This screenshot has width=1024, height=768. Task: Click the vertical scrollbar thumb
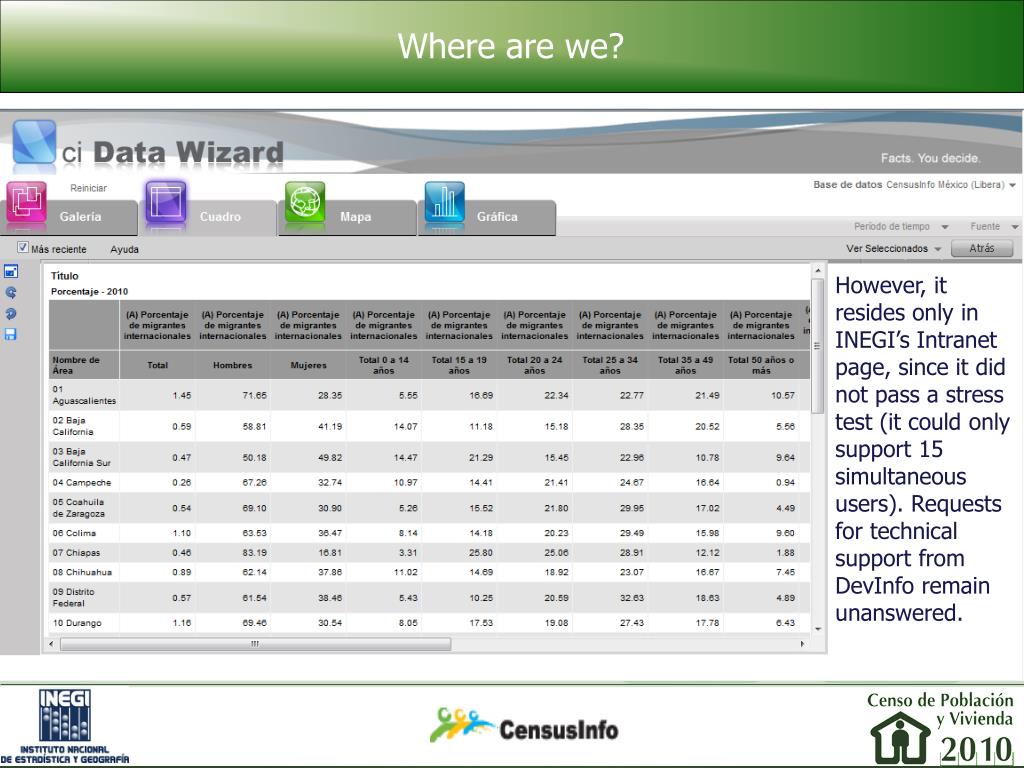point(817,346)
